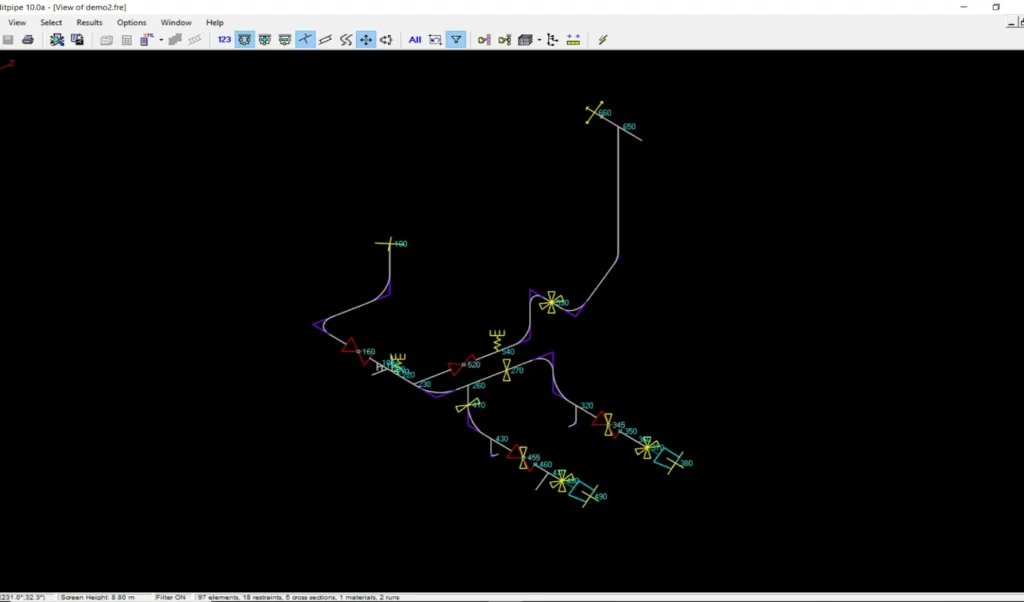Image resolution: width=1024 pixels, height=602 pixels.
Task: Select the rotate view tool
Action: [386, 40]
